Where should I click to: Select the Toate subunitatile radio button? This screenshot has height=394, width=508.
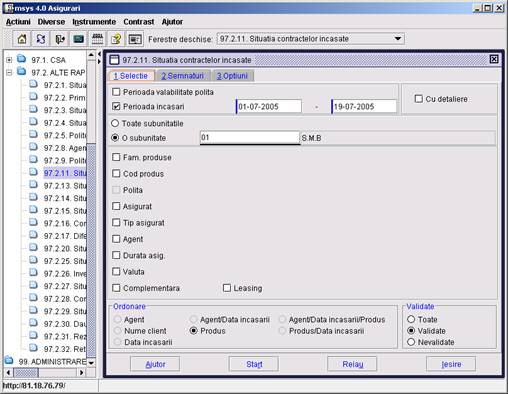point(115,123)
